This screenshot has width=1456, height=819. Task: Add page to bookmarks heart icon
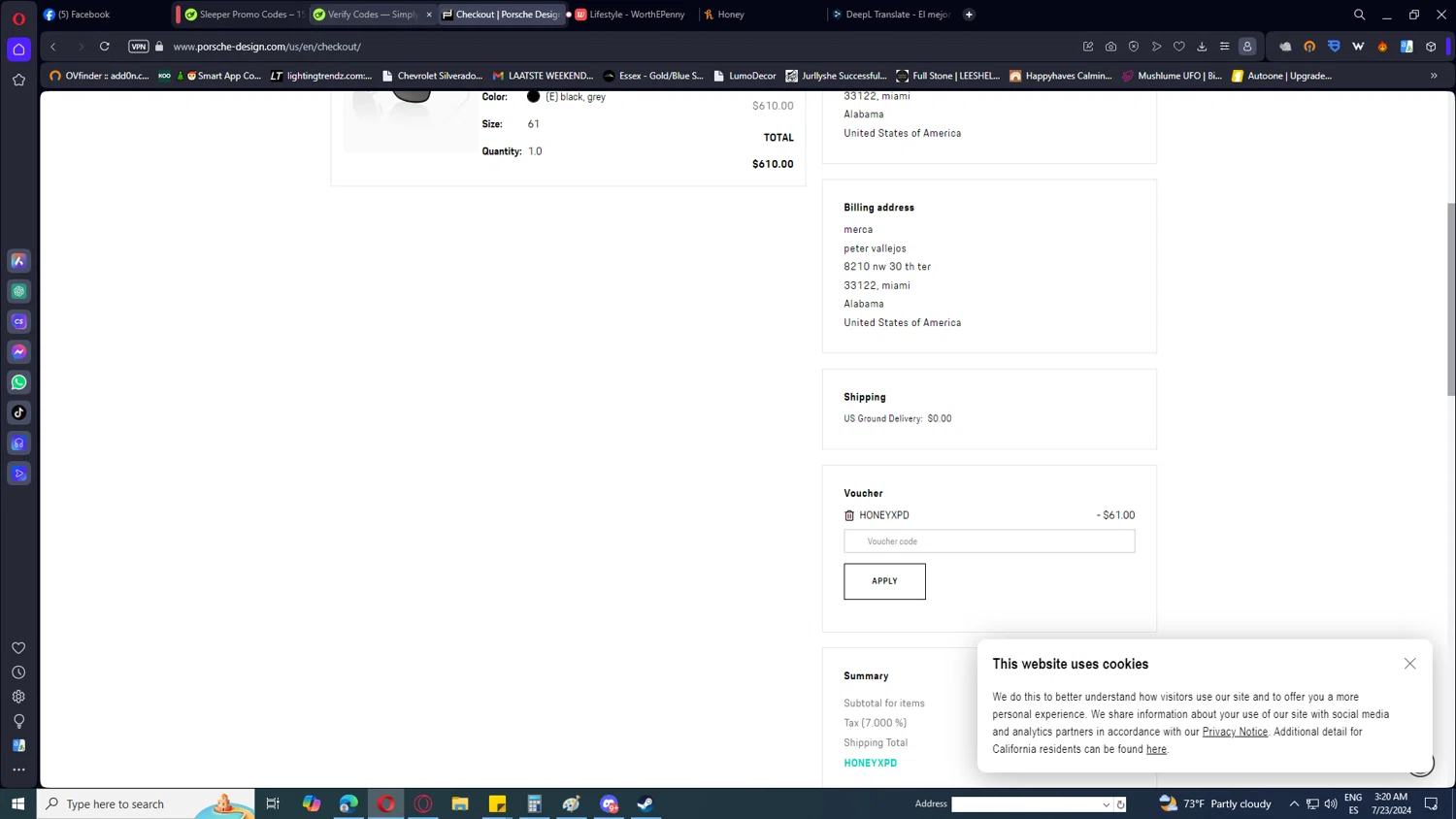pyautogui.click(x=1179, y=47)
